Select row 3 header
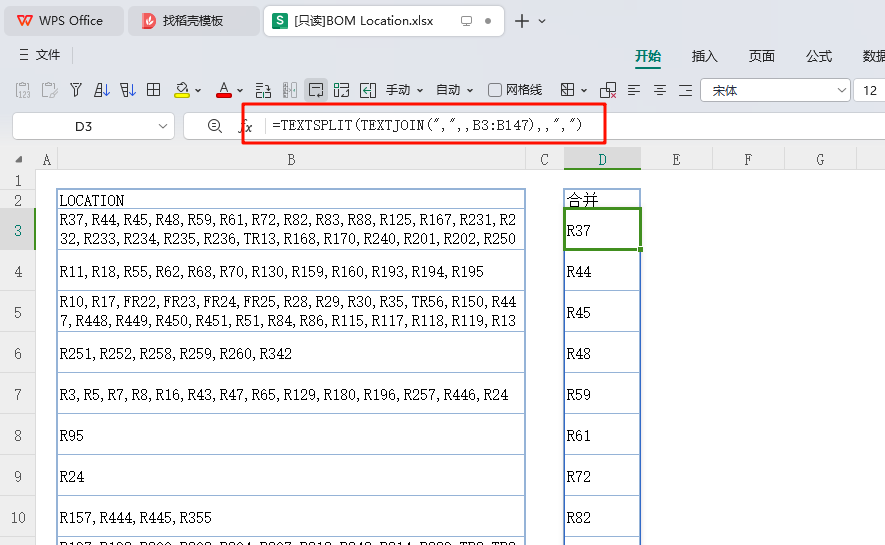Image resolution: width=885 pixels, height=545 pixels. tap(18, 230)
